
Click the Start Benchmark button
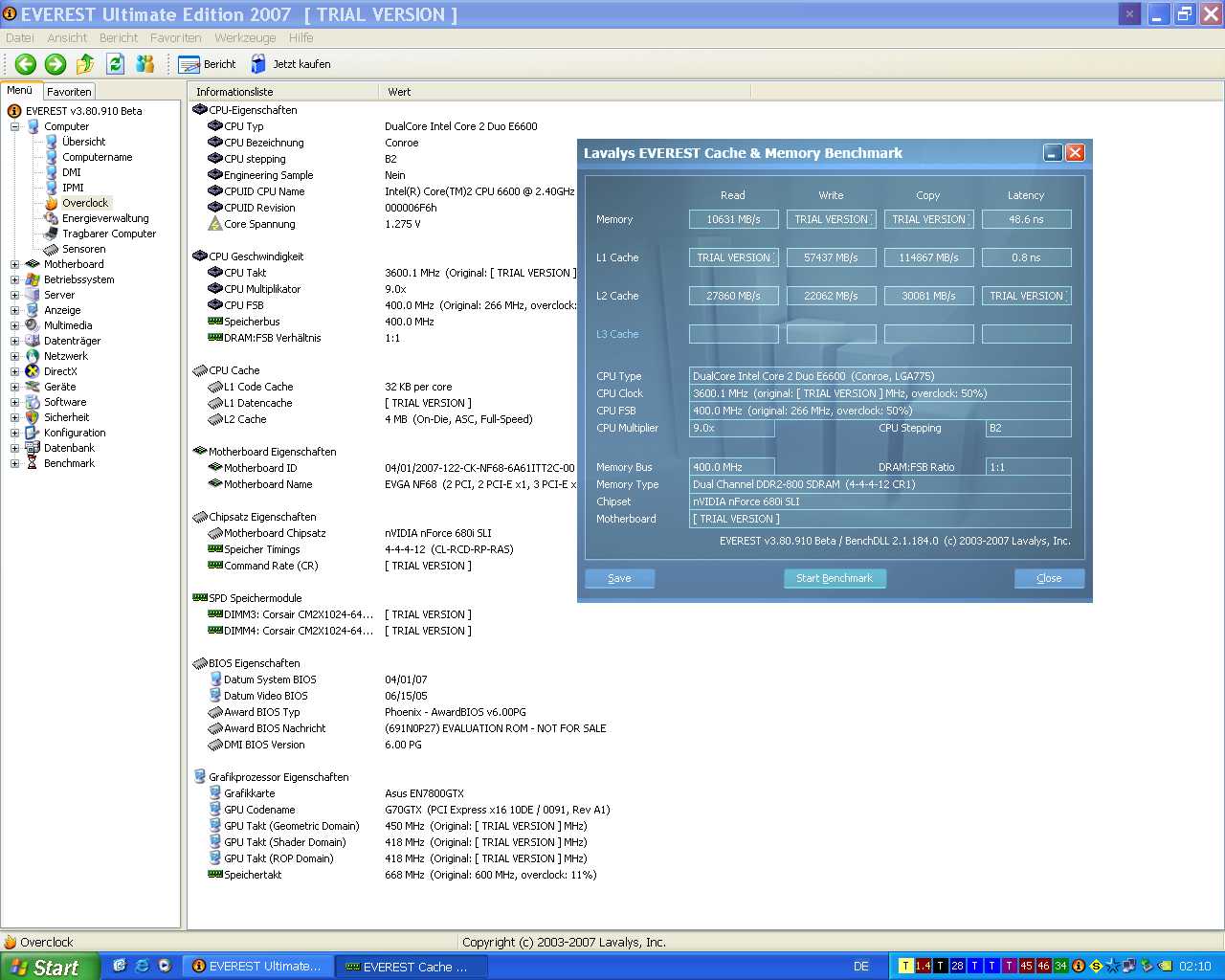coord(835,578)
